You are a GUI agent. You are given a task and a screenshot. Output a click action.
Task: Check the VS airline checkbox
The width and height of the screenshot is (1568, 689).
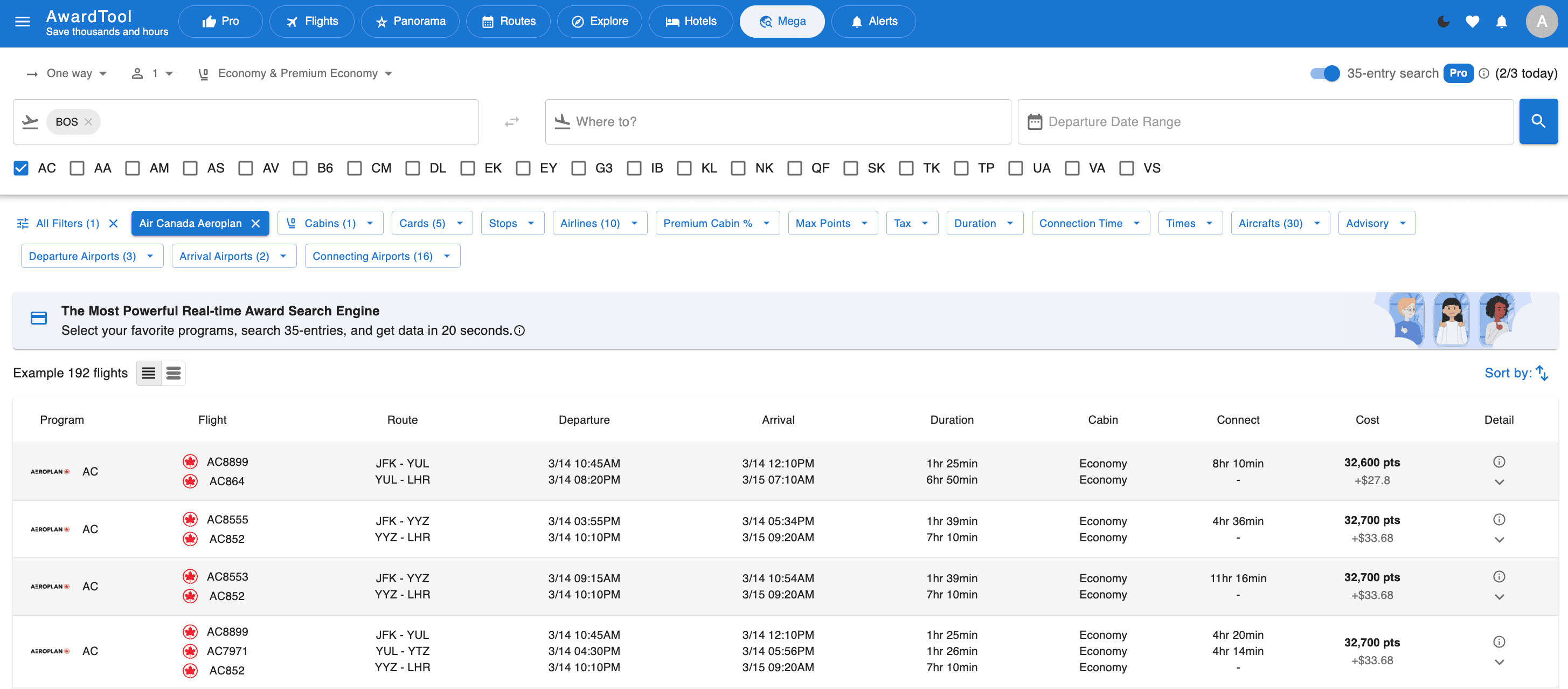point(1127,168)
